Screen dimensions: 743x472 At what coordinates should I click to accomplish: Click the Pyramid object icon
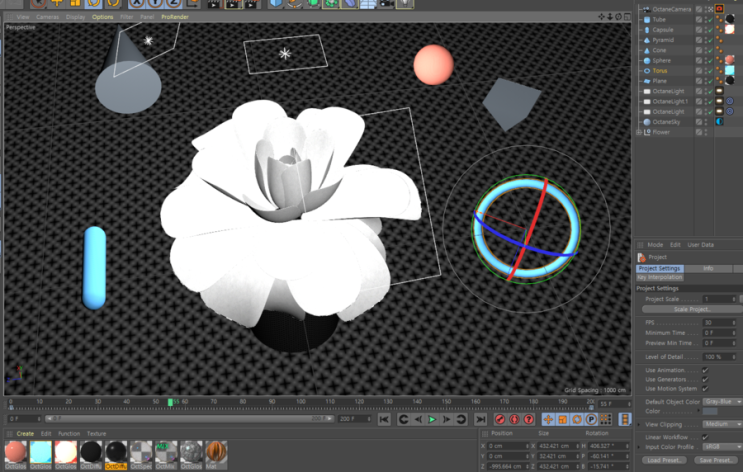coord(646,39)
